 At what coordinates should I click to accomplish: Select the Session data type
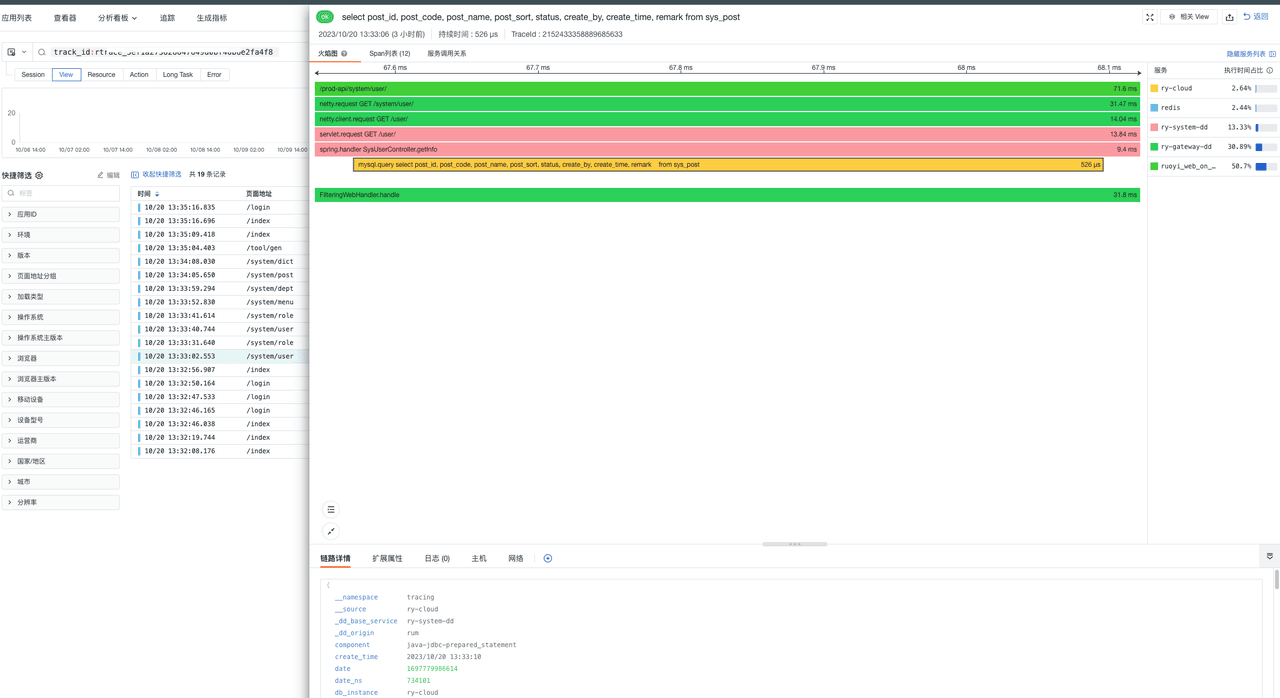click(33, 75)
